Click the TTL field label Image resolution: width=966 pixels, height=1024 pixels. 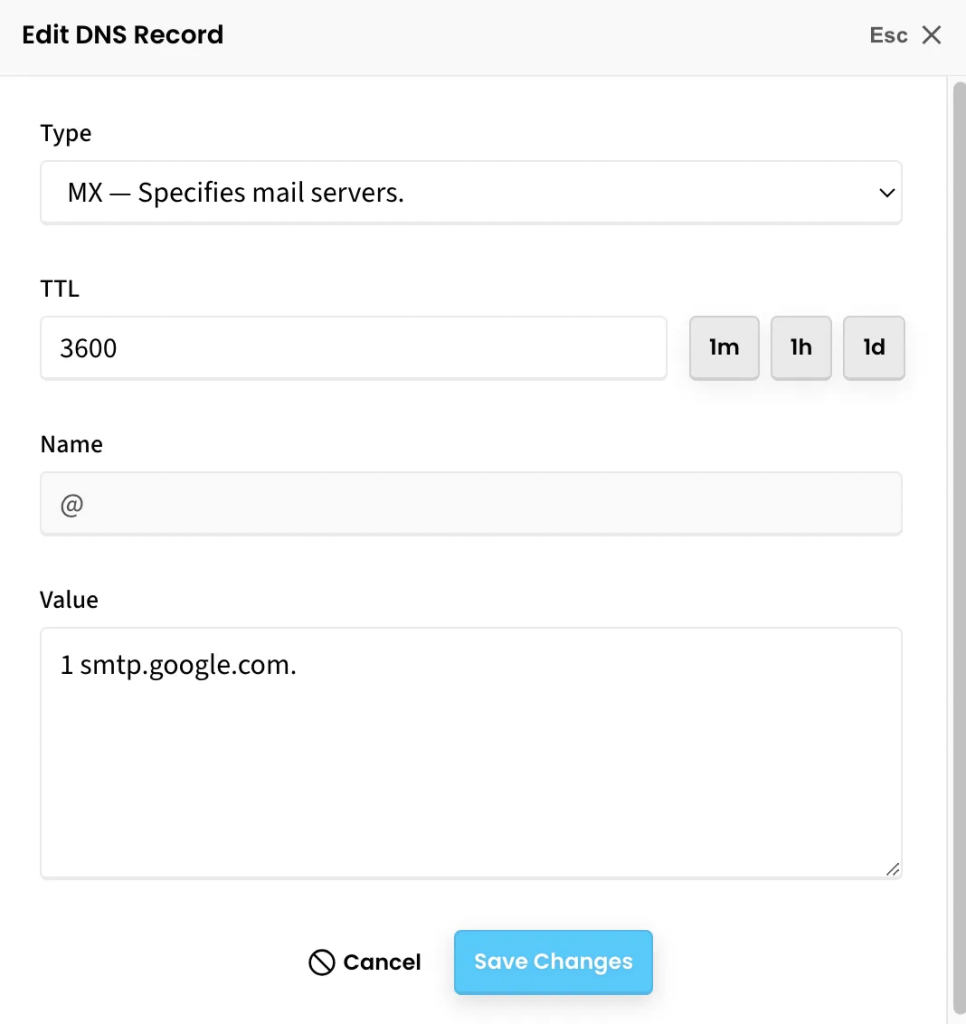(x=59, y=290)
